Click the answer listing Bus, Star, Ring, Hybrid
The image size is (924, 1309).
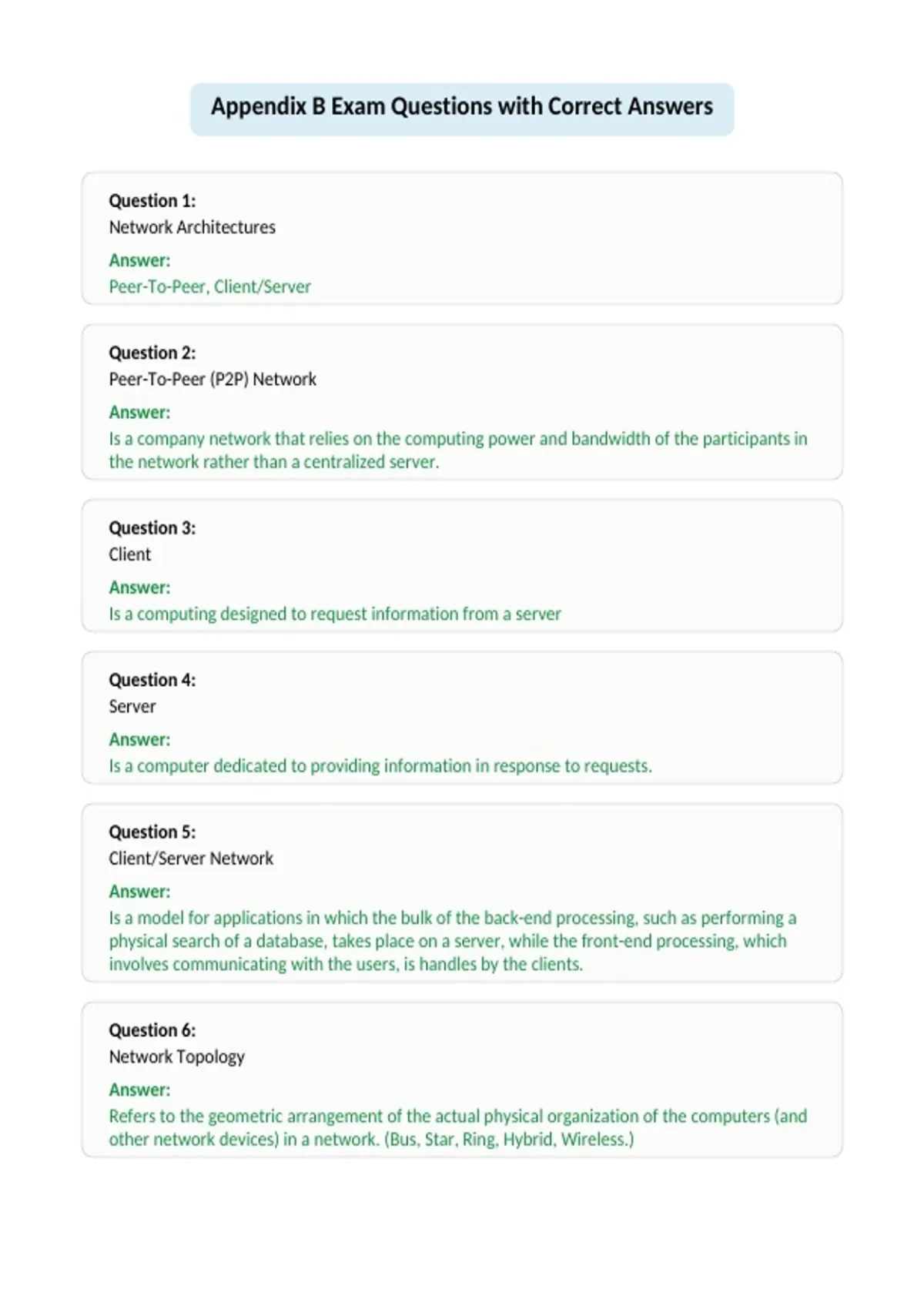(x=458, y=1127)
